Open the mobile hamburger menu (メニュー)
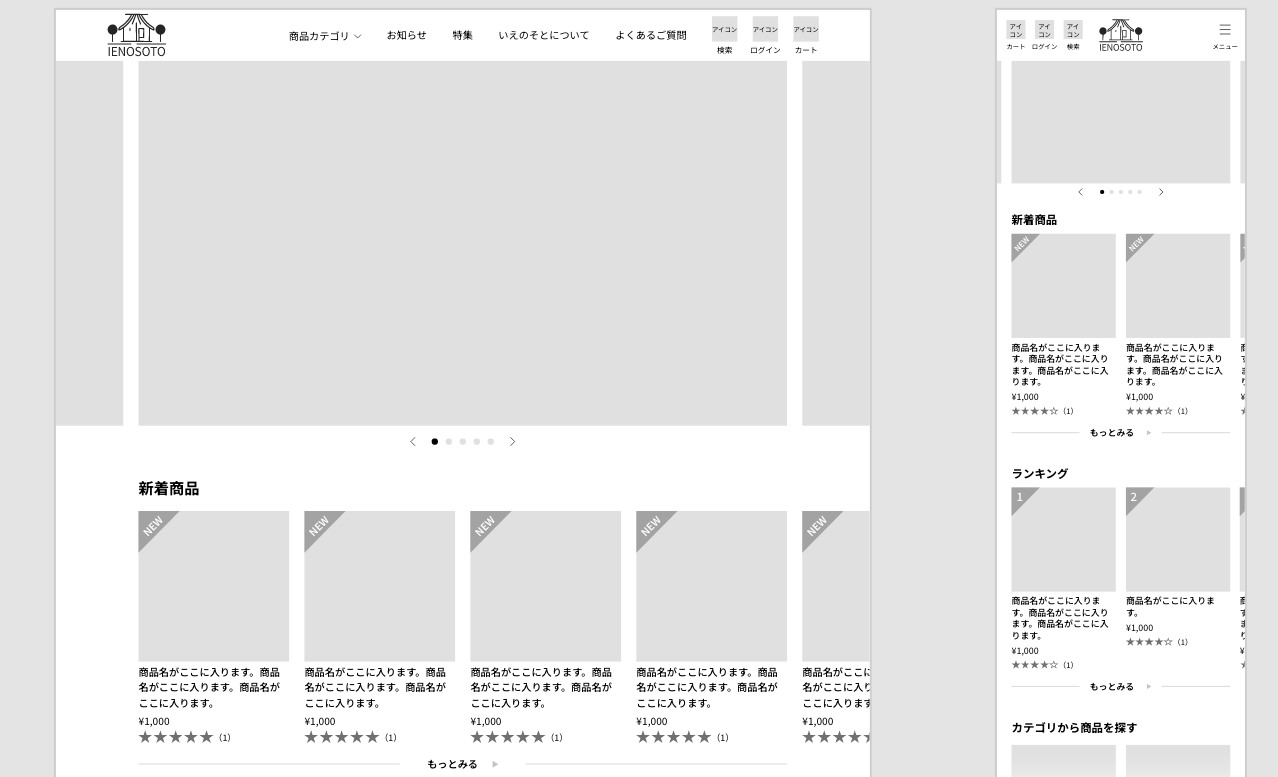Screen dimensions: 1278x777 tap(1225, 36)
